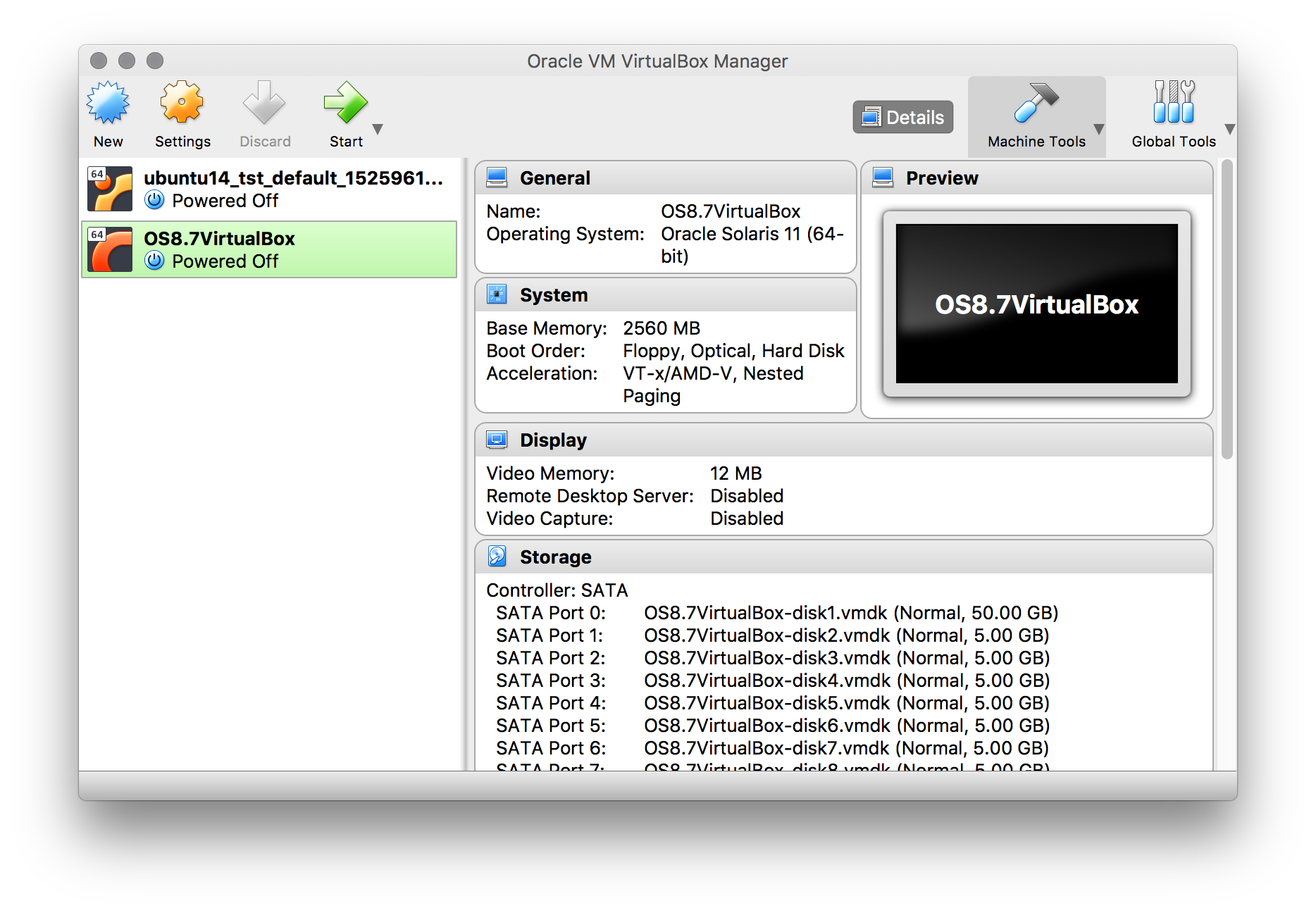Click the Details button
Viewport: 1316px width, 913px height.
[x=902, y=117]
